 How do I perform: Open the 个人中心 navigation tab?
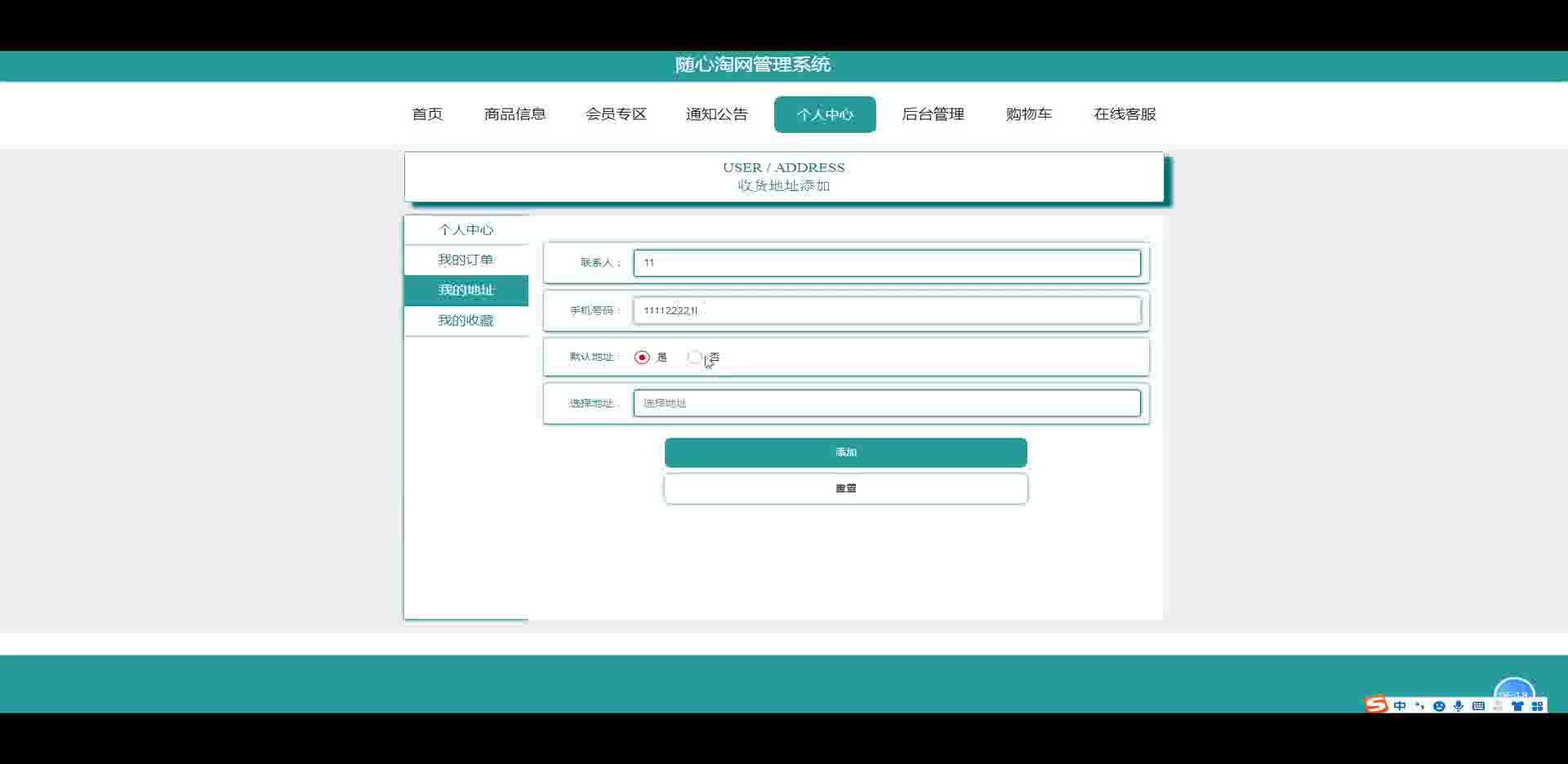(x=825, y=114)
